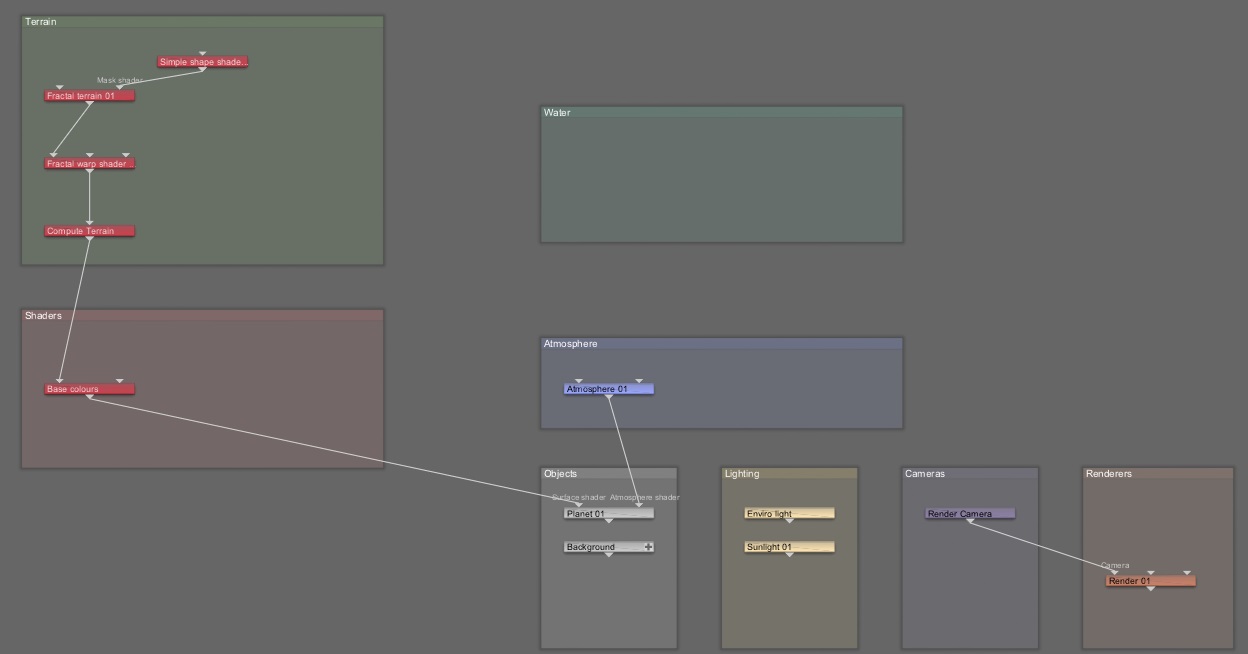Image resolution: width=1248 pixels, height=654 pixels.
Task: Click the Camera input port on Render 01
Action: tap(1115, 573)
